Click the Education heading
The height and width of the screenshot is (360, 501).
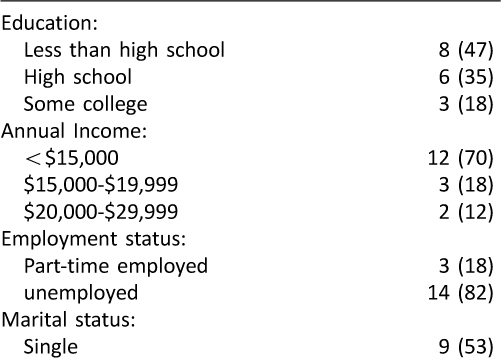(50, 23)
